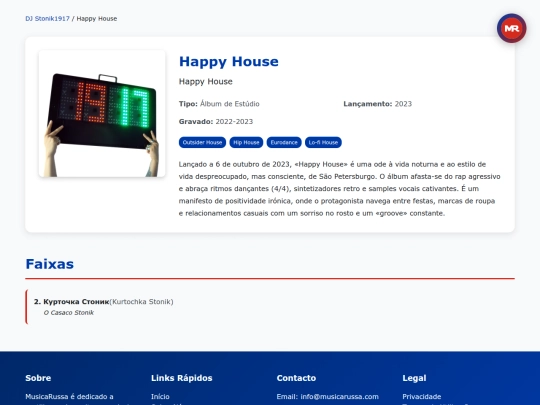Click the info@musicarussa.com email link
This screenshot has width=540, height=405.
339,396
